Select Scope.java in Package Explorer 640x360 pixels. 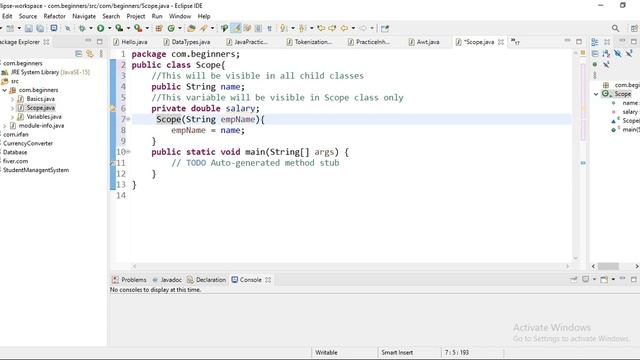(40, 108)
